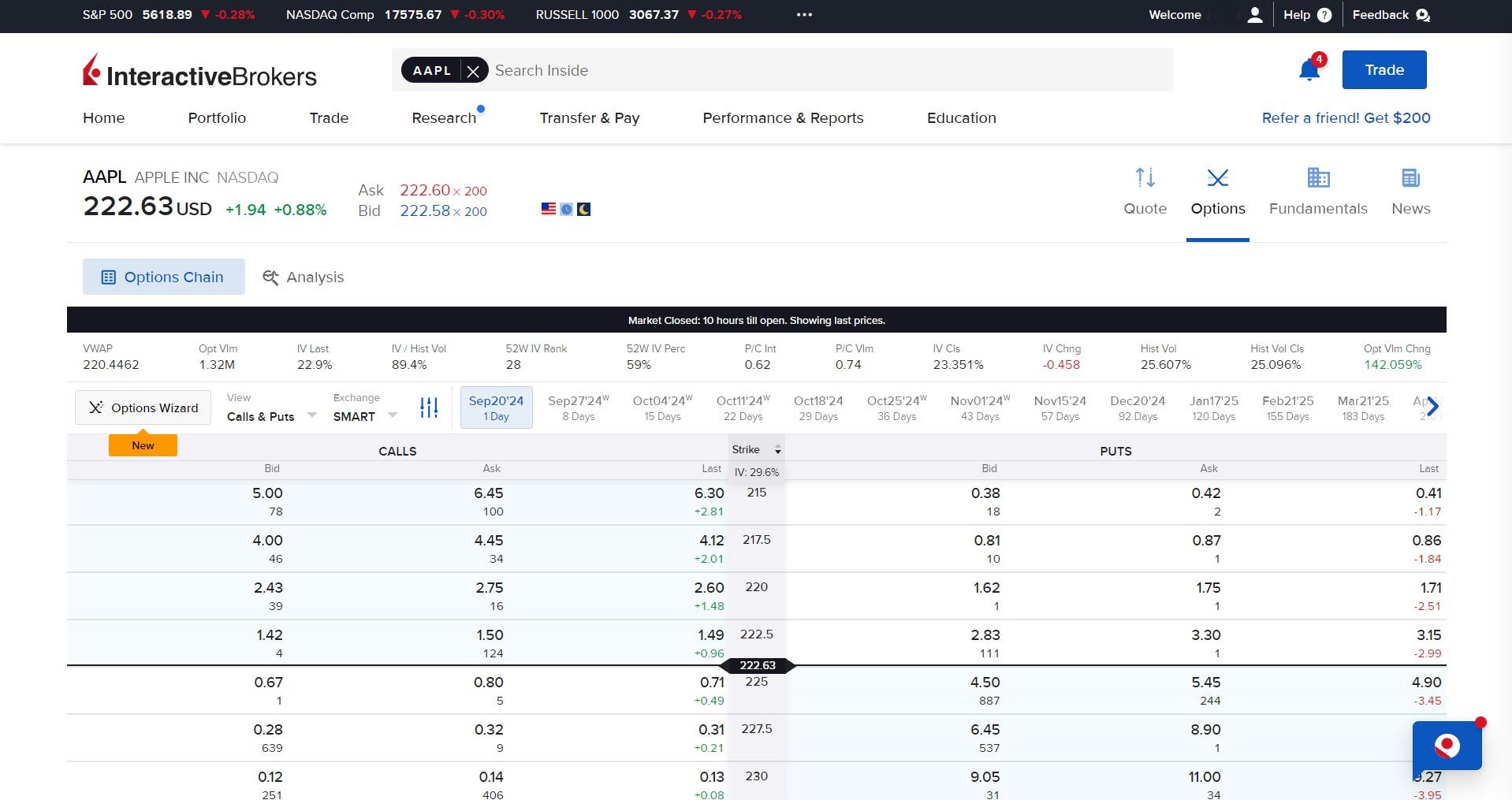Viewport: 1512px width, 800px height.
Task: Open the Calls & Puts view dropdown
Action: pos(271,416)
